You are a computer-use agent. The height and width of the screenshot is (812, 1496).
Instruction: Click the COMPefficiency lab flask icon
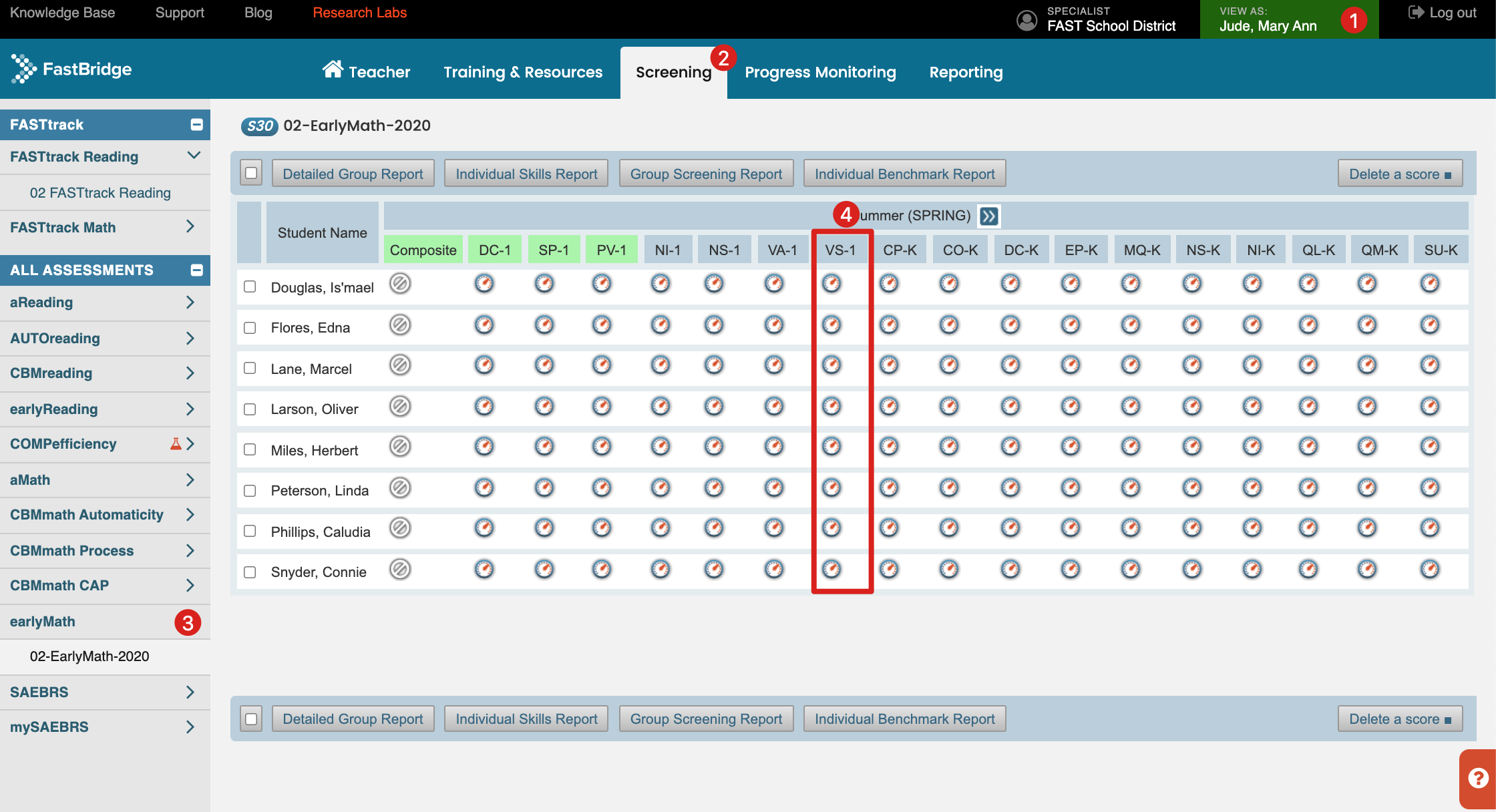176,443
